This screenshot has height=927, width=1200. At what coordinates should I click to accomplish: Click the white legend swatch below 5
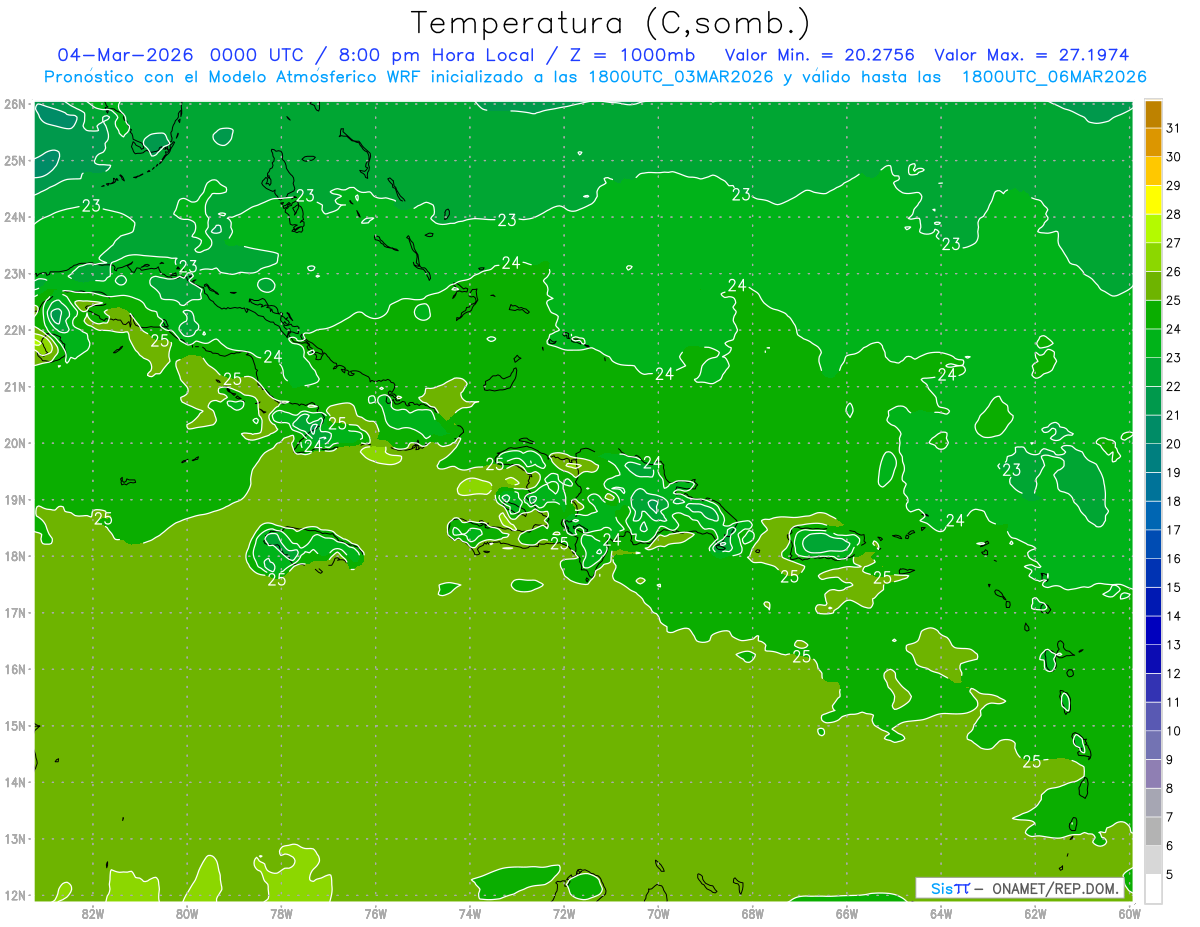1153,888
